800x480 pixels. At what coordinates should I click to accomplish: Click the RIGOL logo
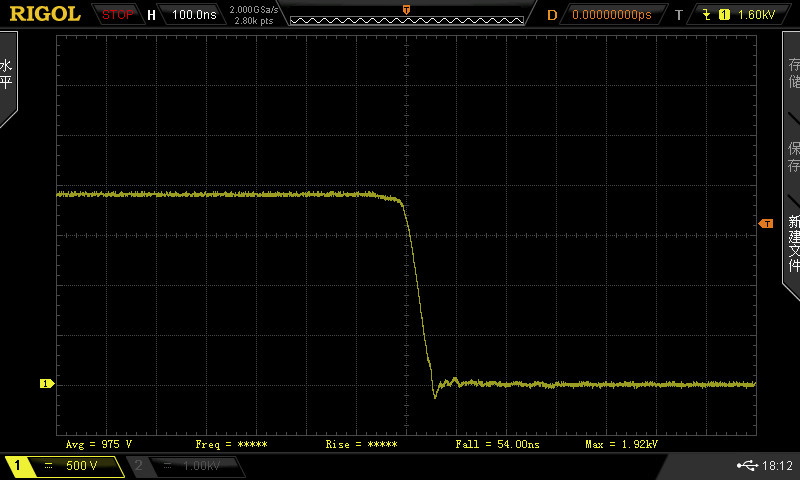pos(45,14)
